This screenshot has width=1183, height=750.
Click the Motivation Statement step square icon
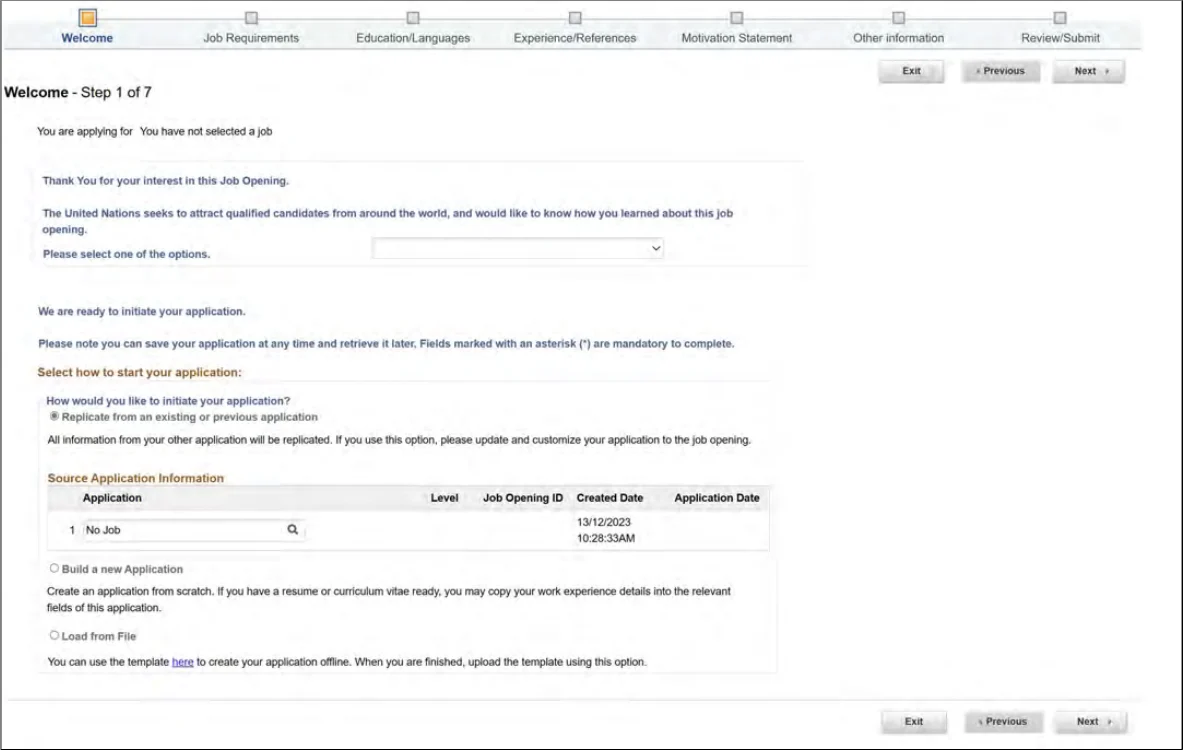point(736,17)
